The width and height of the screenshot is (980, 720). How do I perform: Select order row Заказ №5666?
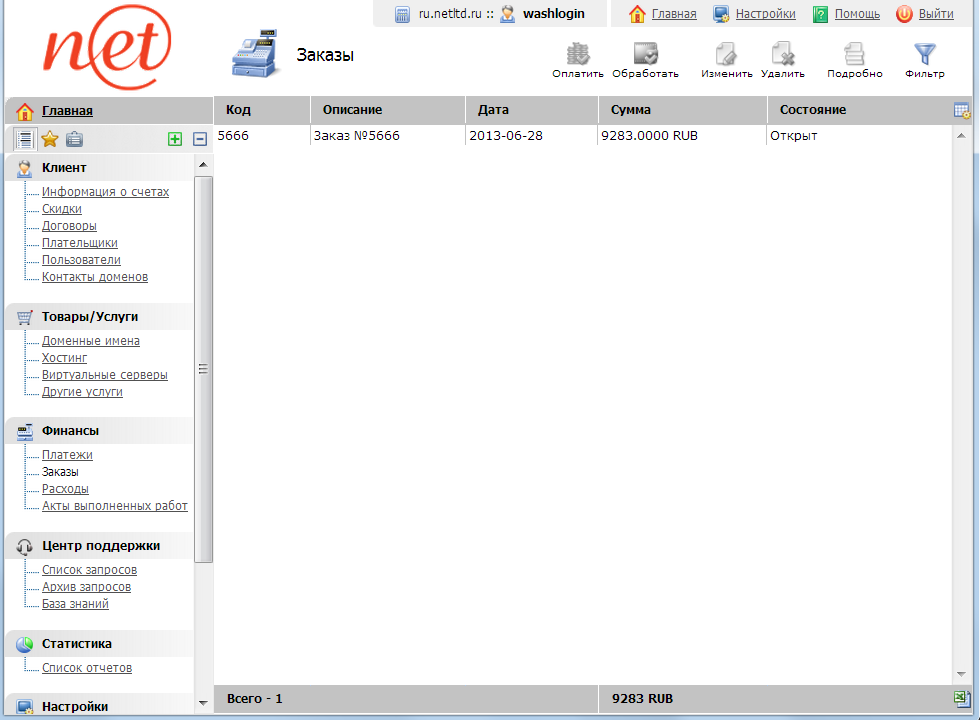pyautogui.click(x=357, y=135)
